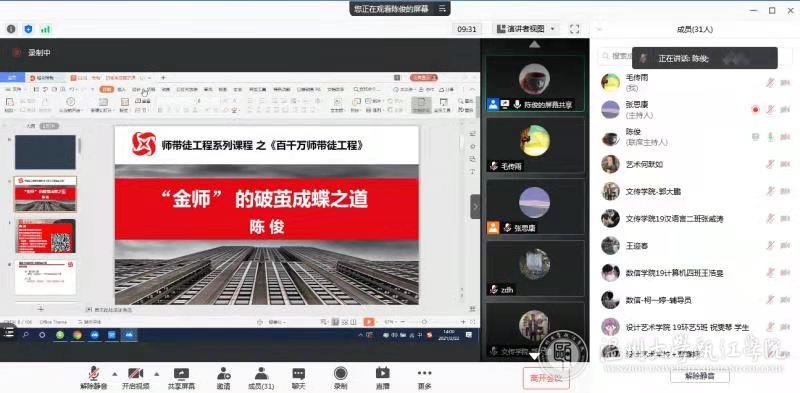Toggle camera icon for 陈俊 in member list
Image resolution: width=800 pixels, height=393 pixels.
pos(785,137)
